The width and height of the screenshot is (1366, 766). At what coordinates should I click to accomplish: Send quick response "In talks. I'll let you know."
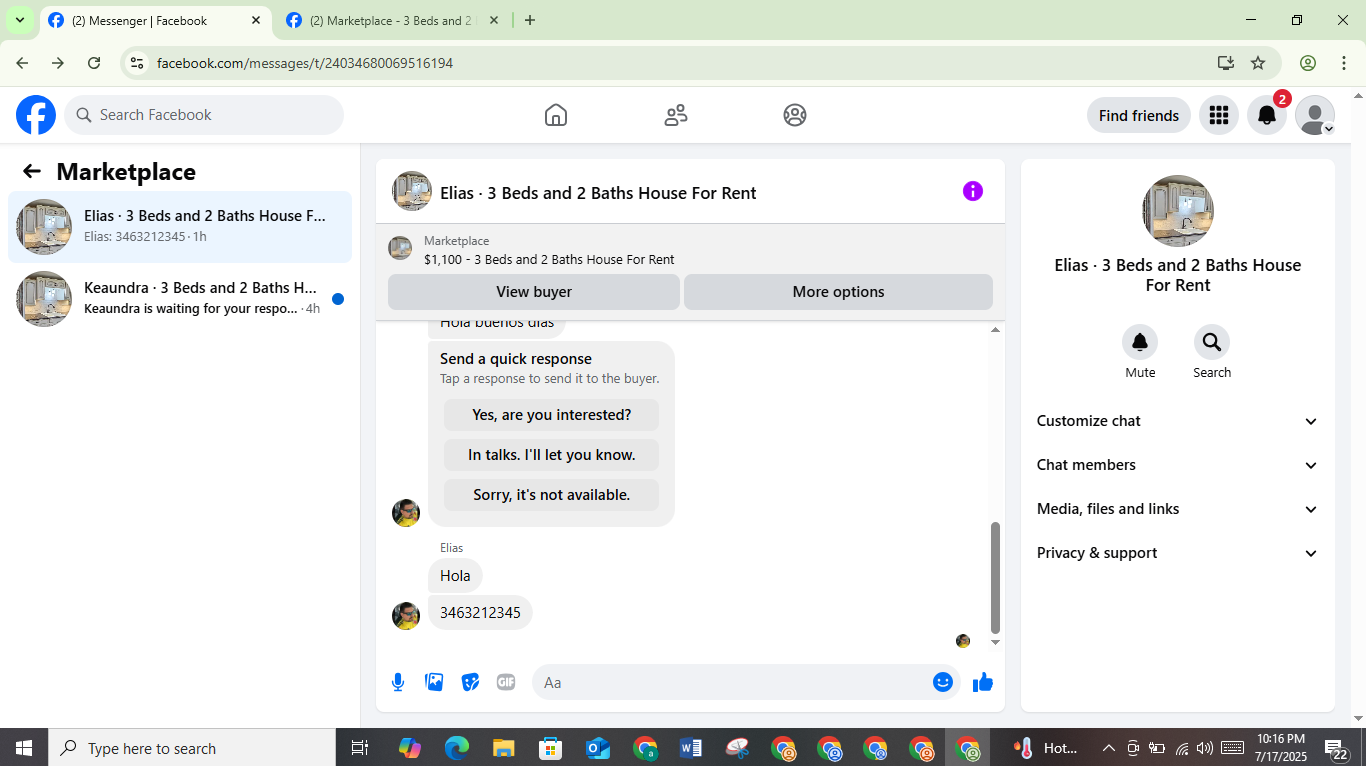pos(552,455)
